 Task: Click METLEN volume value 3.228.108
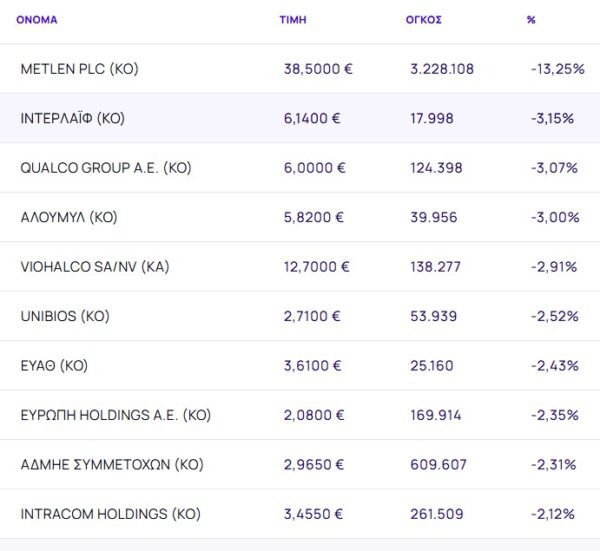click(442, 69)
